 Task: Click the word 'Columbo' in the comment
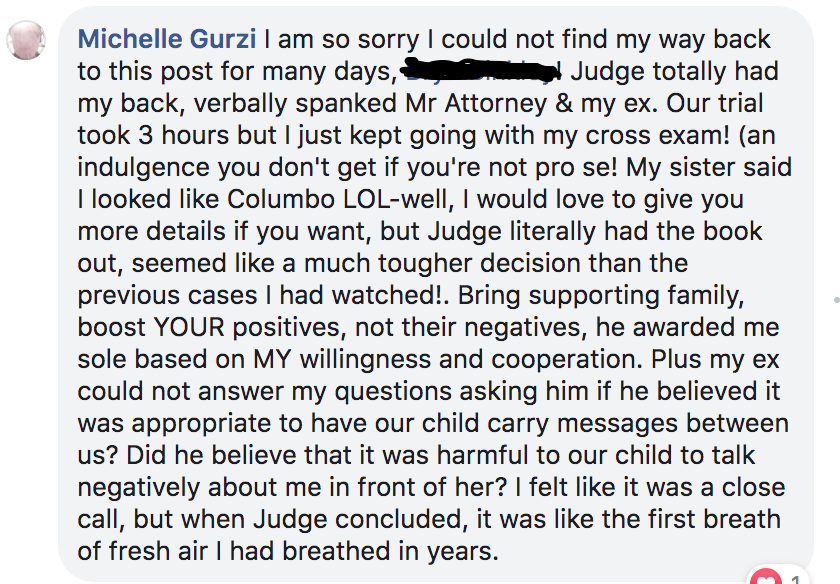tap(281, 199)
